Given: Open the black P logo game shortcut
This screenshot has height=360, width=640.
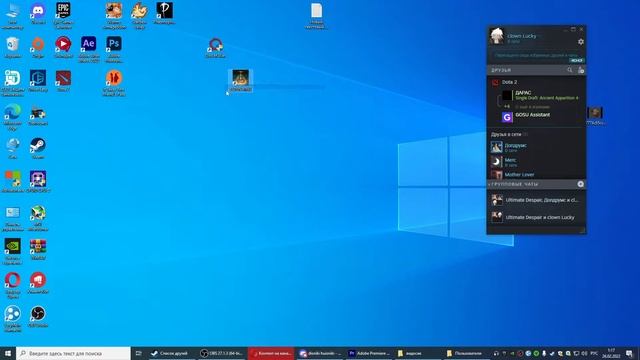Looking at the screenshot, I should pos(164,12).
